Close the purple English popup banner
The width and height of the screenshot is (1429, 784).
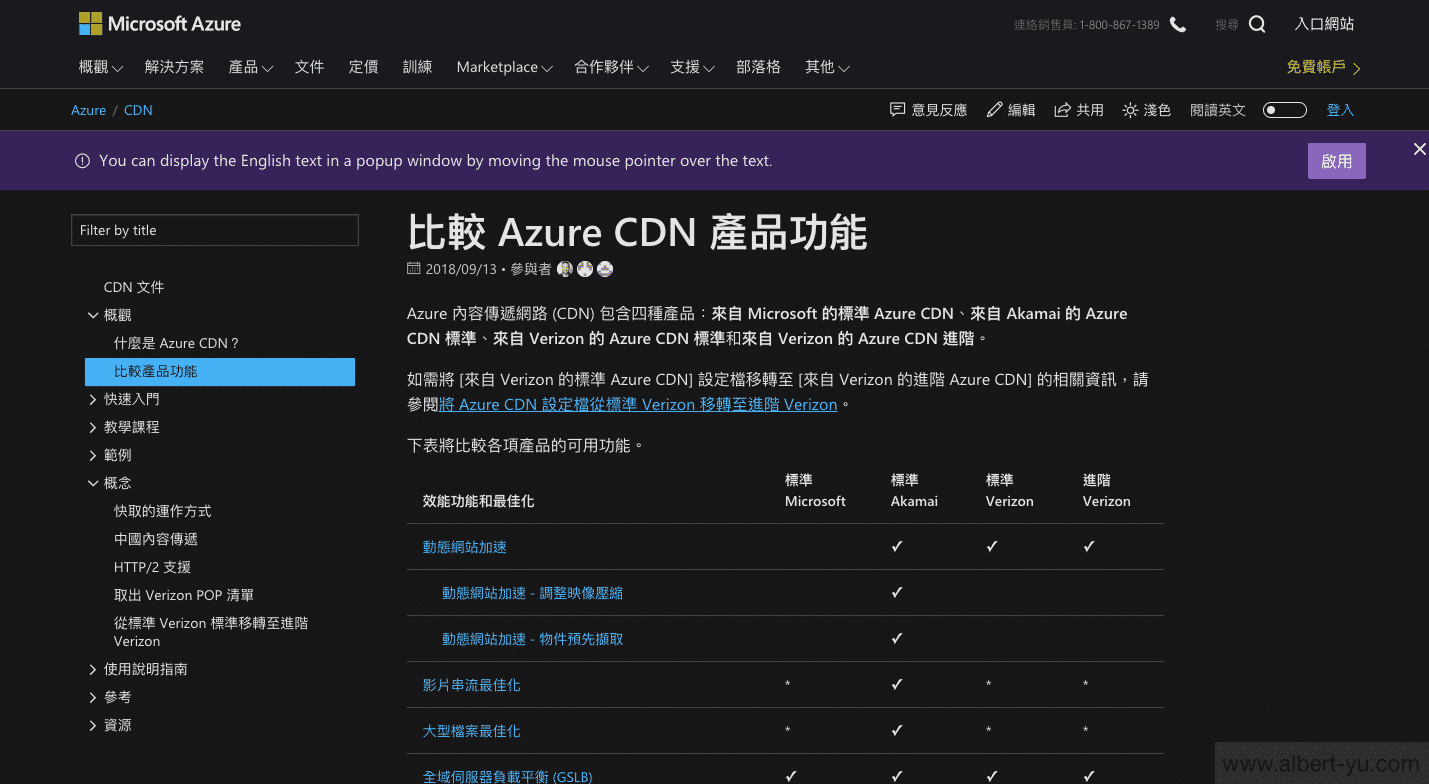(x=1419, y=149)
